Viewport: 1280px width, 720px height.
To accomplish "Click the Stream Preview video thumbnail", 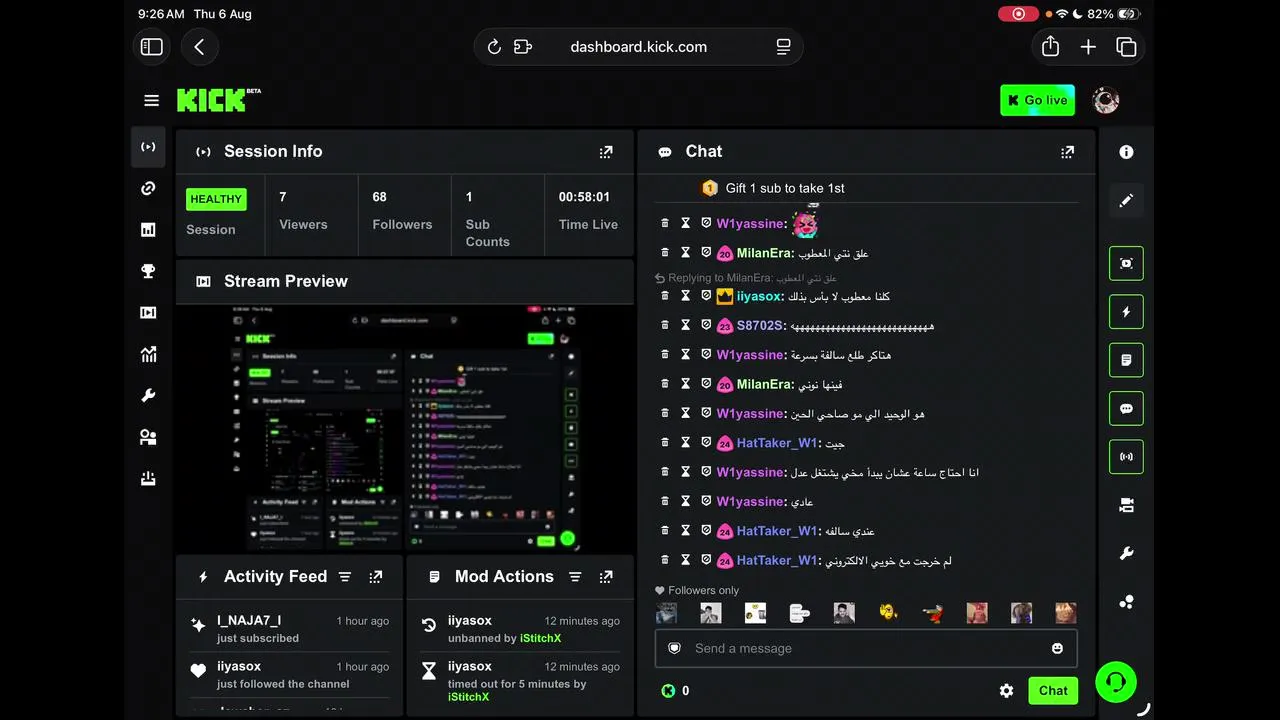I will [405, 428].
